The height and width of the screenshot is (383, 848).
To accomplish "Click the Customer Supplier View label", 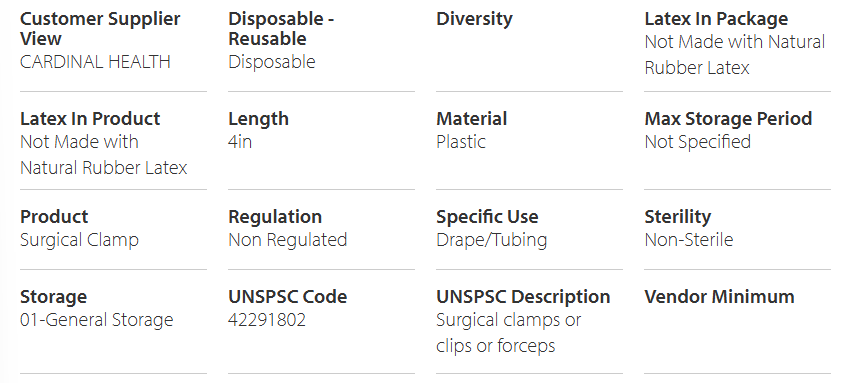I will coord(100,29).
